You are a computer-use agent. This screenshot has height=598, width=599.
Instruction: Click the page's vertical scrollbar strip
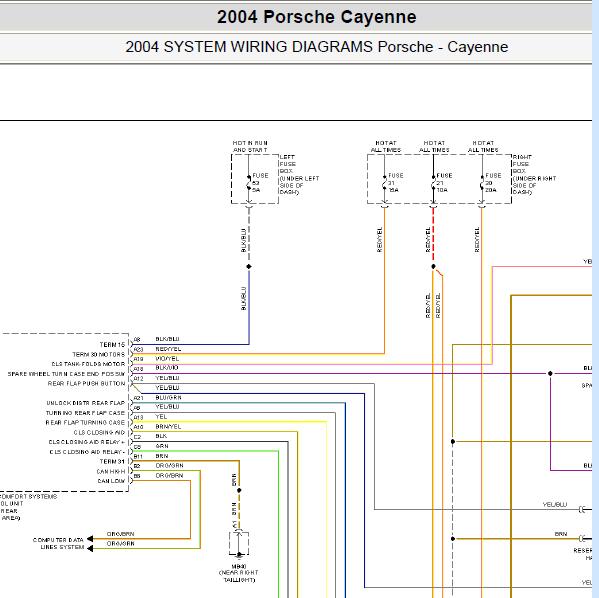click(x=595, y=299)
